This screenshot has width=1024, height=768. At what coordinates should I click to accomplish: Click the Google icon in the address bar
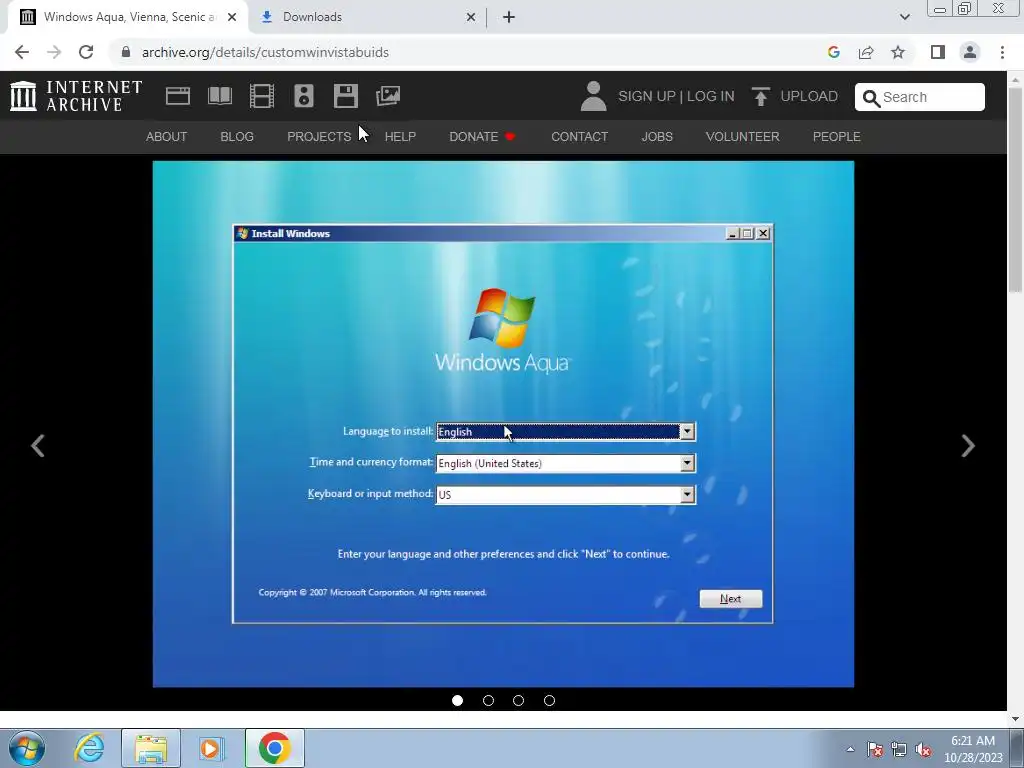pos(833,52)
